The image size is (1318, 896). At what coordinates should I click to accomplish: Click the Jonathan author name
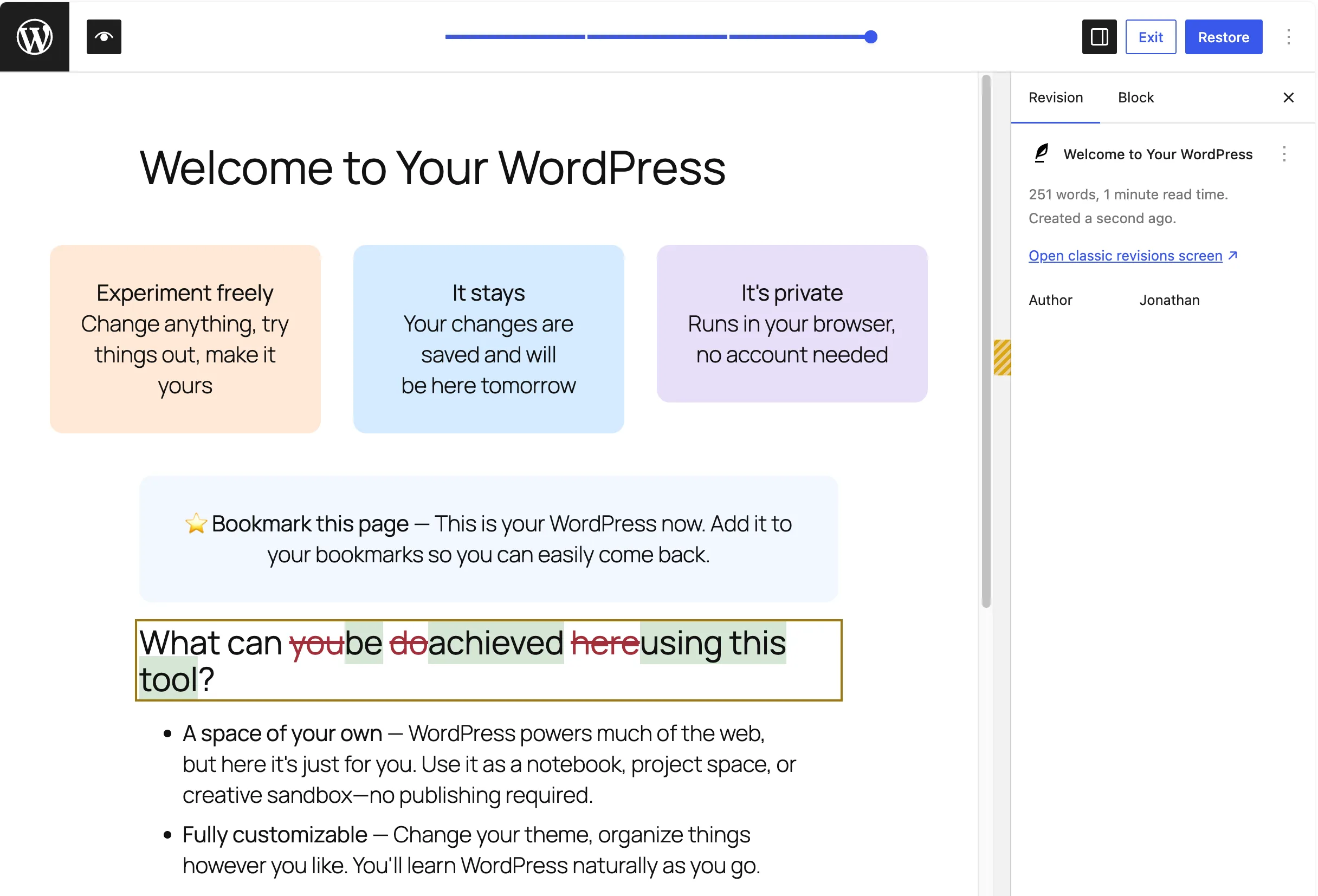(x=1170, y=300)
